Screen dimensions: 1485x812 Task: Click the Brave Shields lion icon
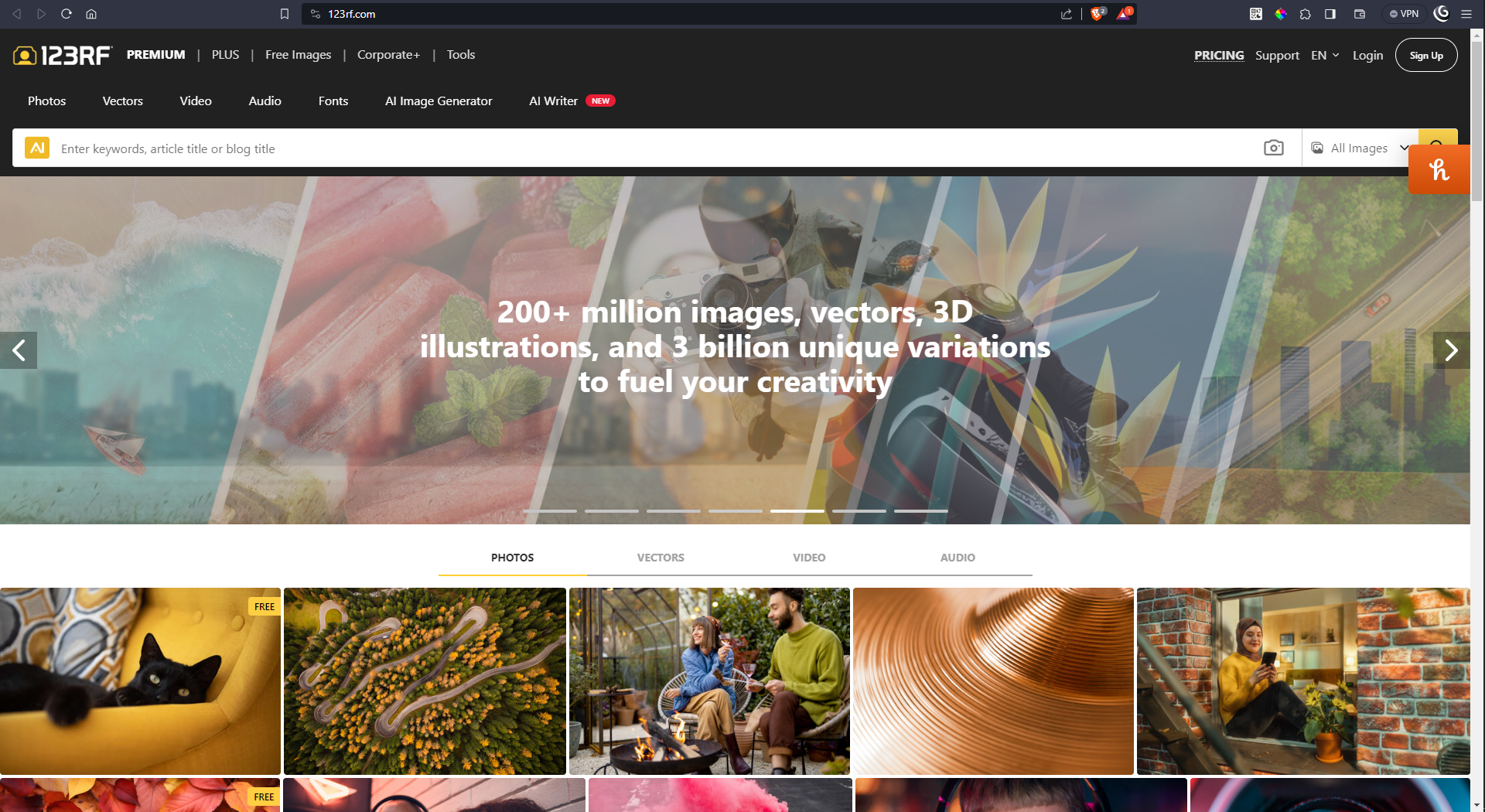[x=1097, y=14]
